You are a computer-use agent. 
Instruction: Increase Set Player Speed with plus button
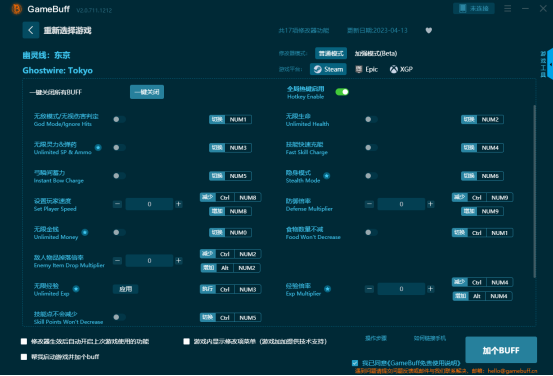[x=179, y=204]
